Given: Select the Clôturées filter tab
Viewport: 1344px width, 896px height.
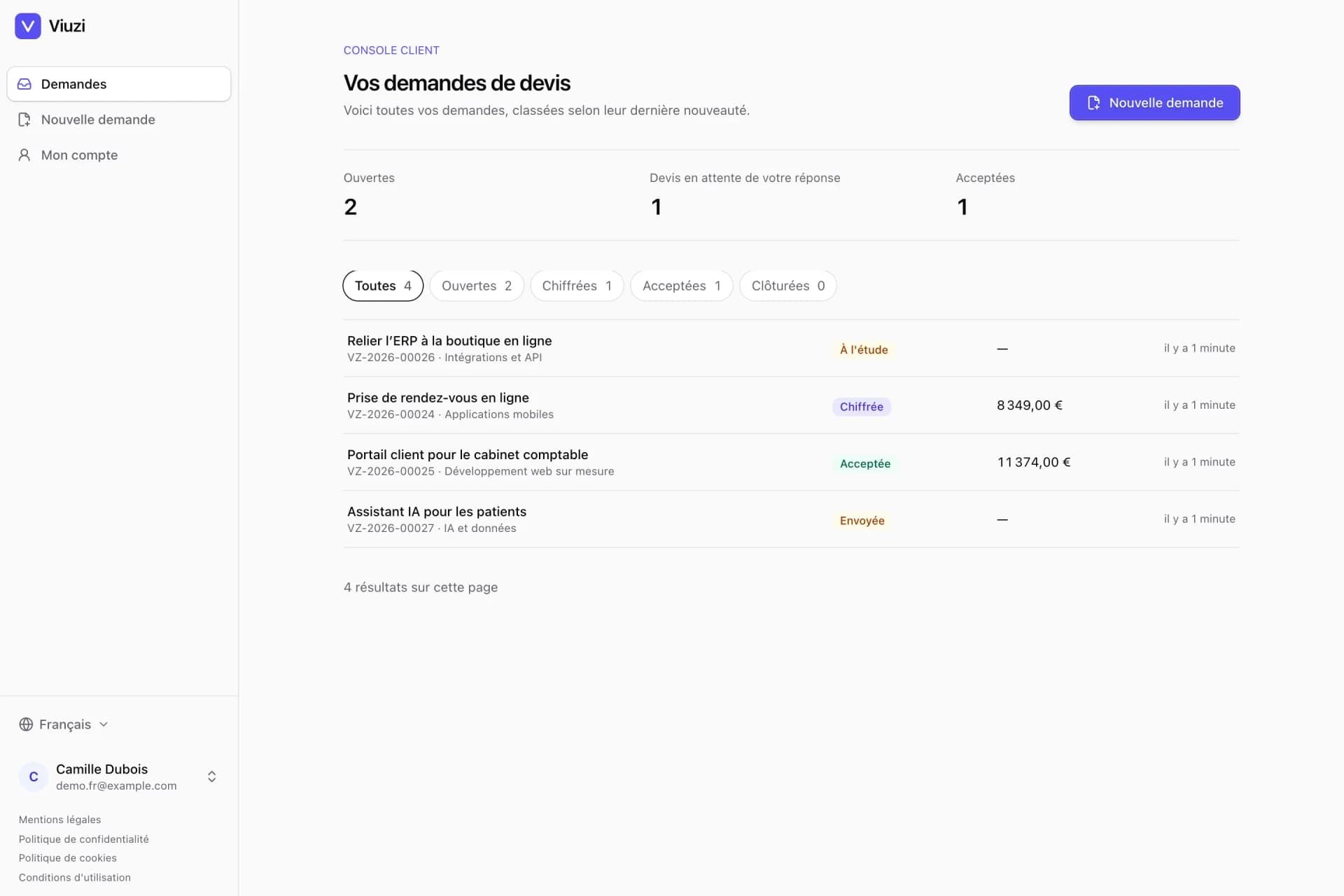Looking at the screenshot, I should 788,286.
